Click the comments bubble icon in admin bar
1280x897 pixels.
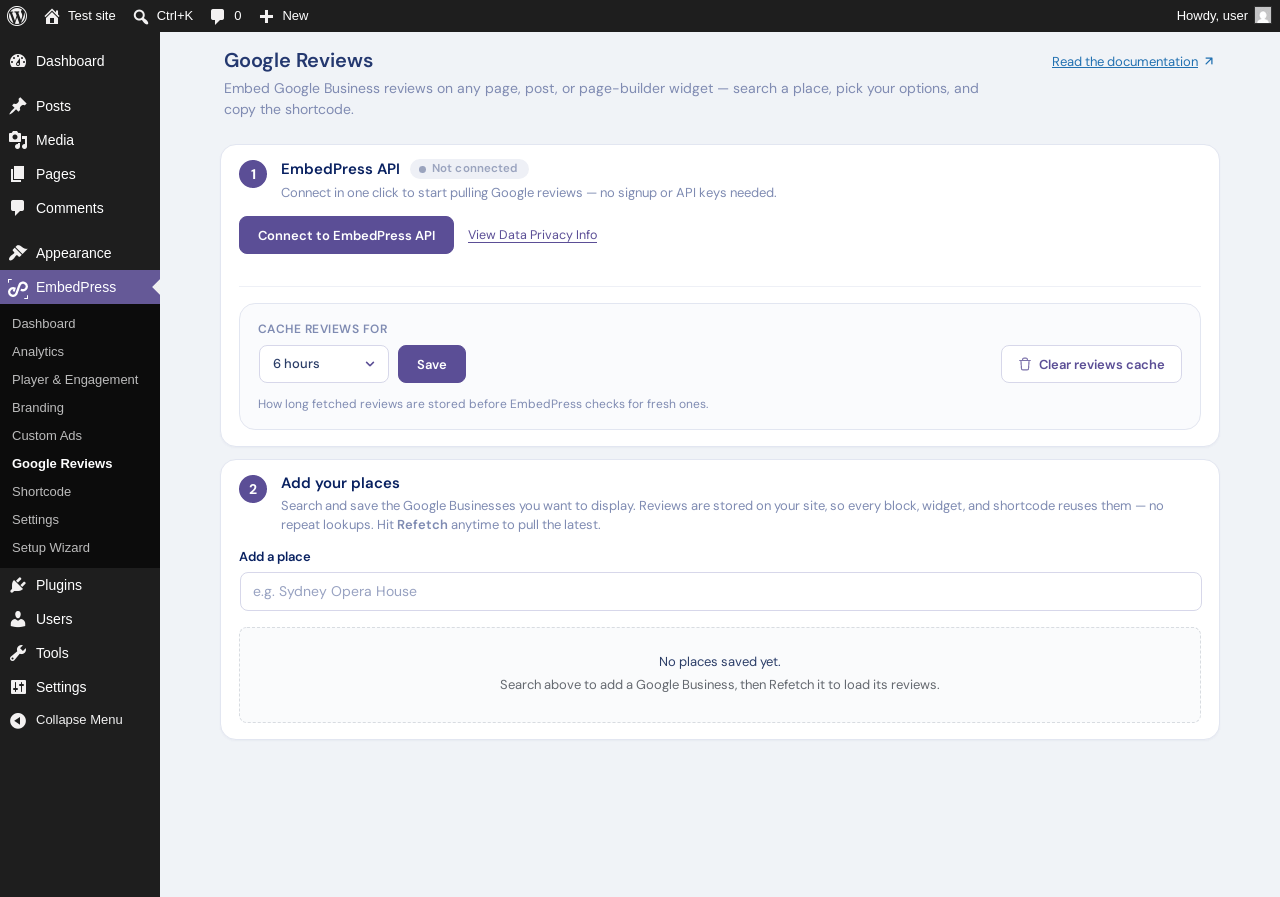218,16
